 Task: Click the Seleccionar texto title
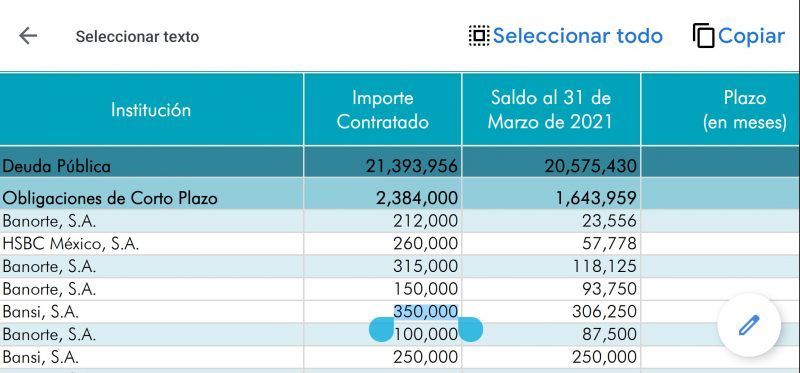(137, 37)
